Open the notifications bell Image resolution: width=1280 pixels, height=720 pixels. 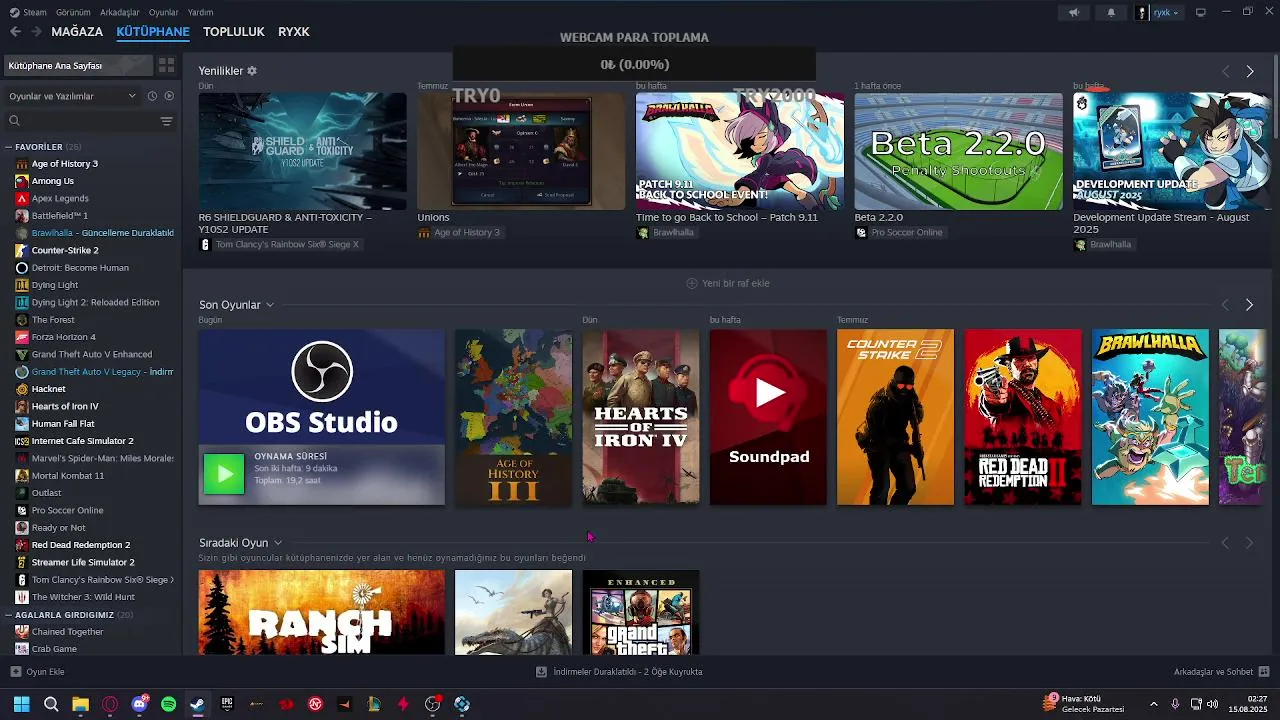click(x=1111, y=12)
